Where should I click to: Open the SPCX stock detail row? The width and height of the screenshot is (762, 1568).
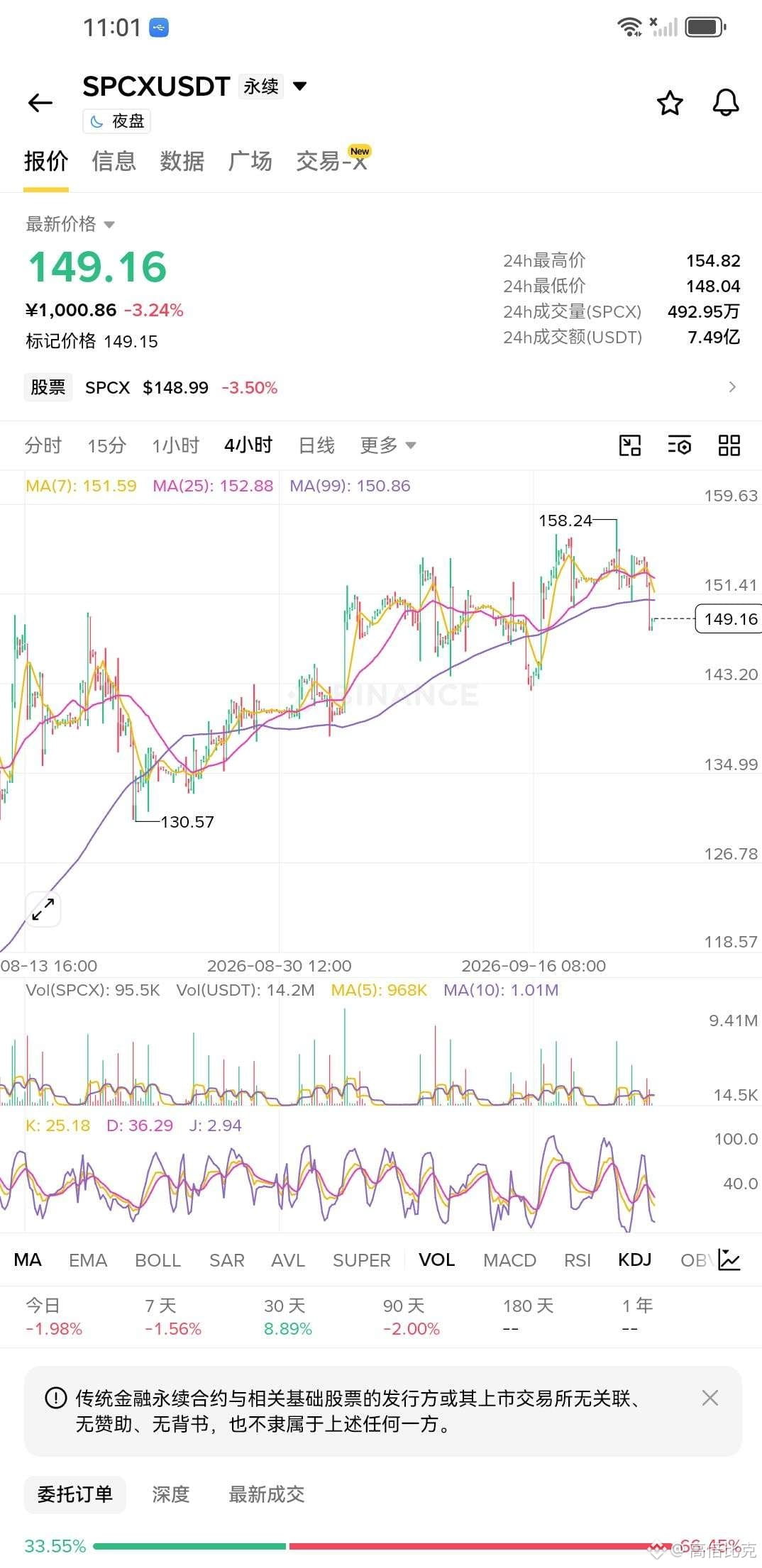point(381,387)
